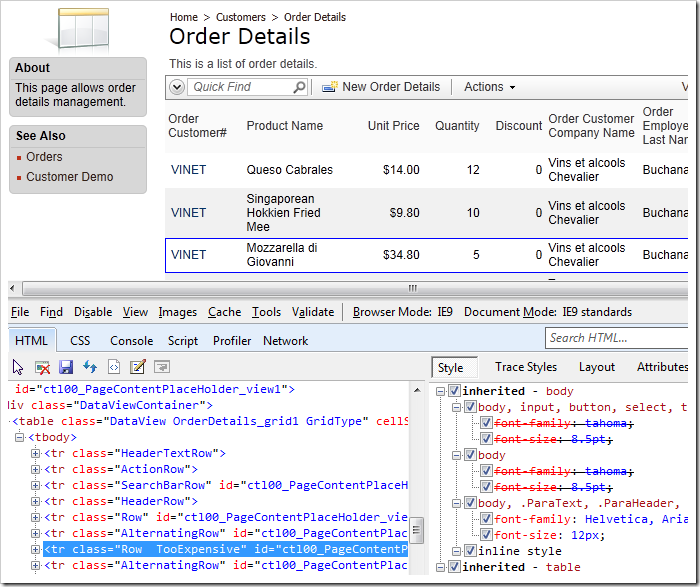This screenshot has width=700, height=587.
Task: Click Browser Mode: IE9 menu
Action: 403,312
